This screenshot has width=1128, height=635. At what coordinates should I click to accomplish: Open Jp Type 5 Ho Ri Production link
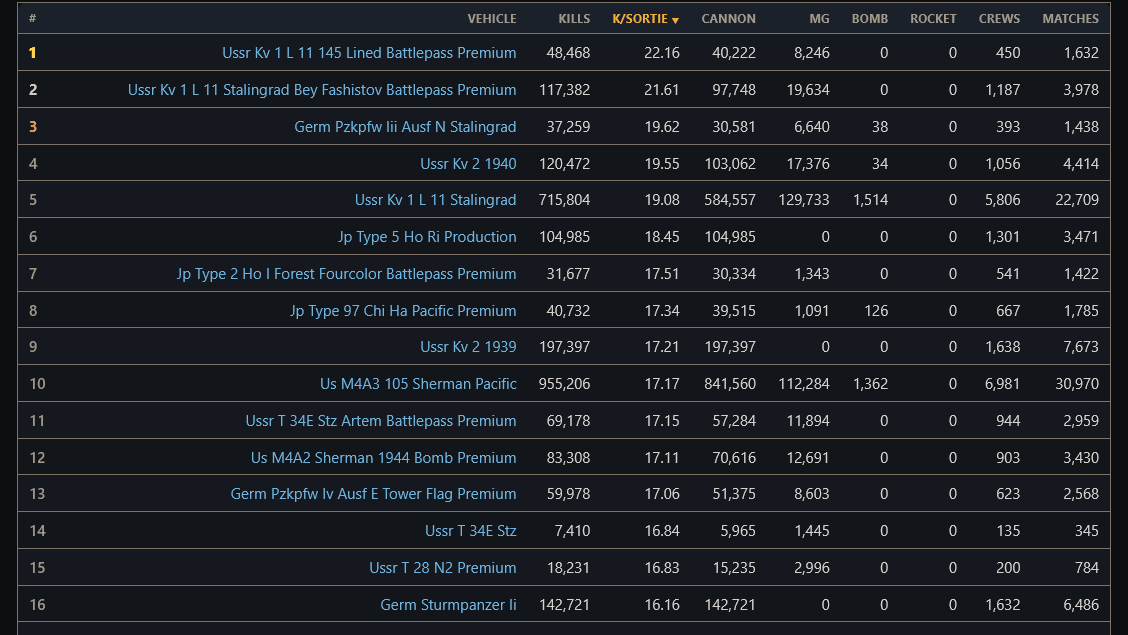427,237
